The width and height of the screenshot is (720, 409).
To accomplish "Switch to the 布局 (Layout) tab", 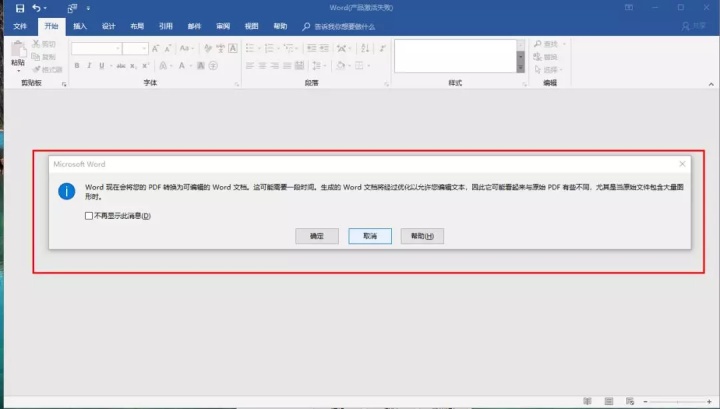I will click(x=137, y=26).
